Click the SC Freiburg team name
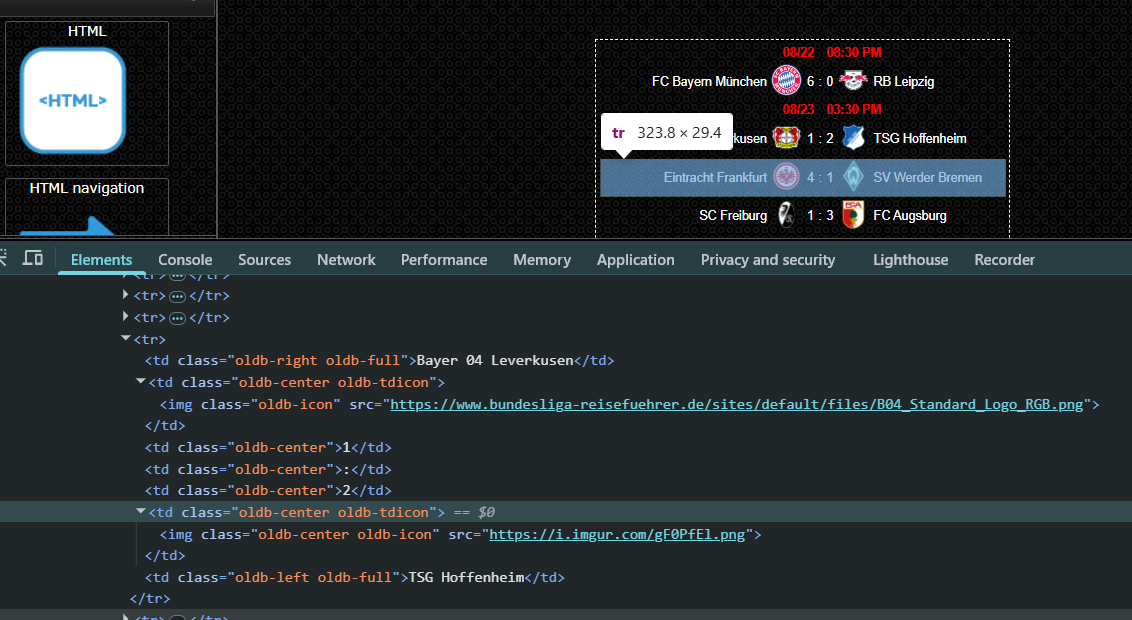Image resolution: width=1132 pixels, height=620 pixels. coord(733,215)
